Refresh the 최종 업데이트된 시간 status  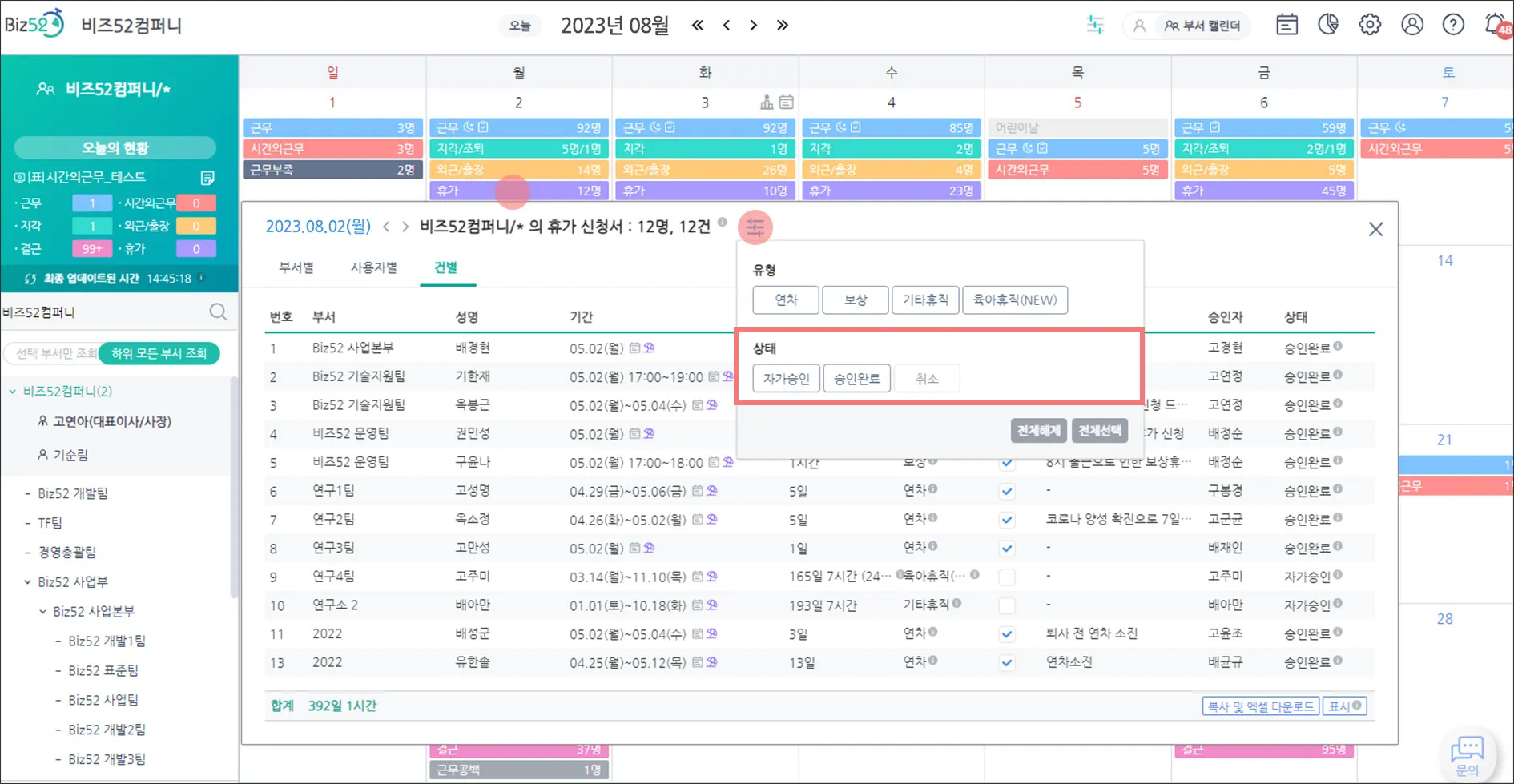coord(30,279)
